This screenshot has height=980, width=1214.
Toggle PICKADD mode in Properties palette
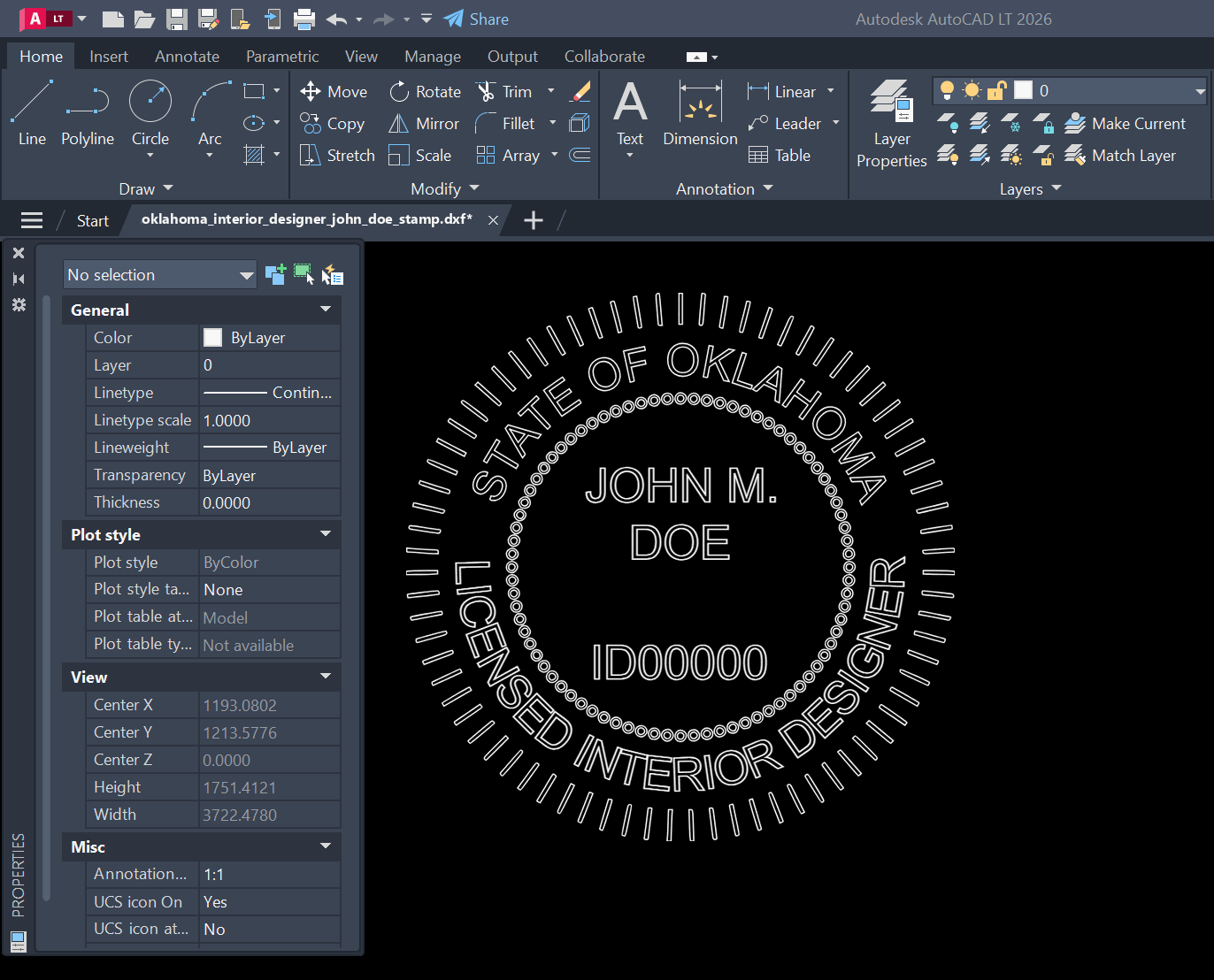[x=275, y=275]
